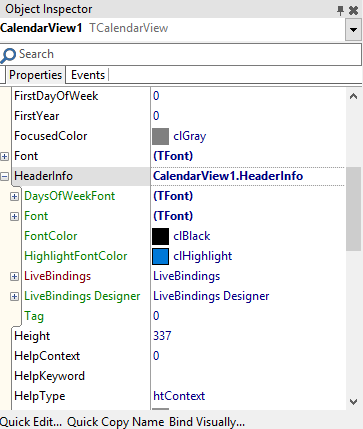363x429 pixels.
Task: Click the scrollbar up arrow
Action: click(353, 97)
